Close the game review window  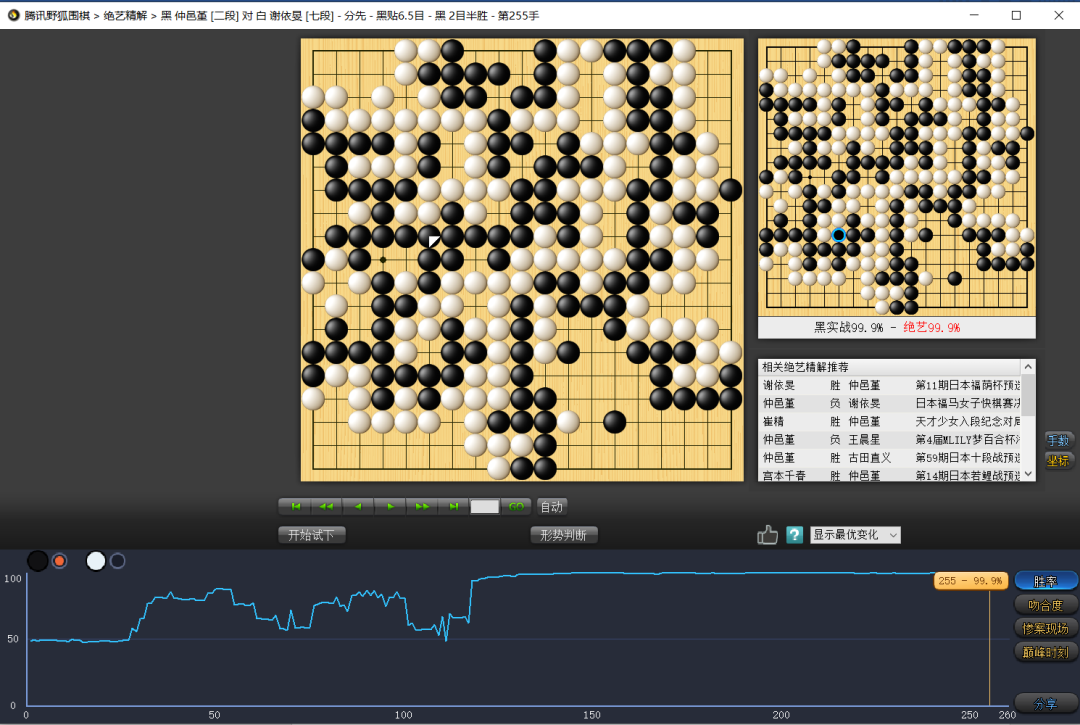(1059, 15)
